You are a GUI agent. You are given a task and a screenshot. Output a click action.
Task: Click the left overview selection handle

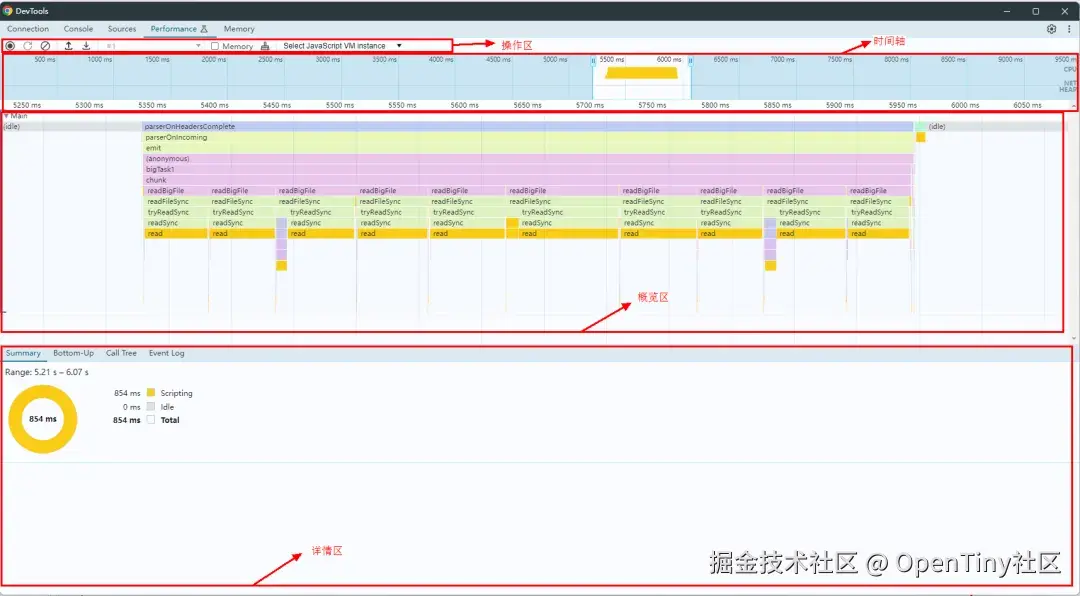coord(593,61)
